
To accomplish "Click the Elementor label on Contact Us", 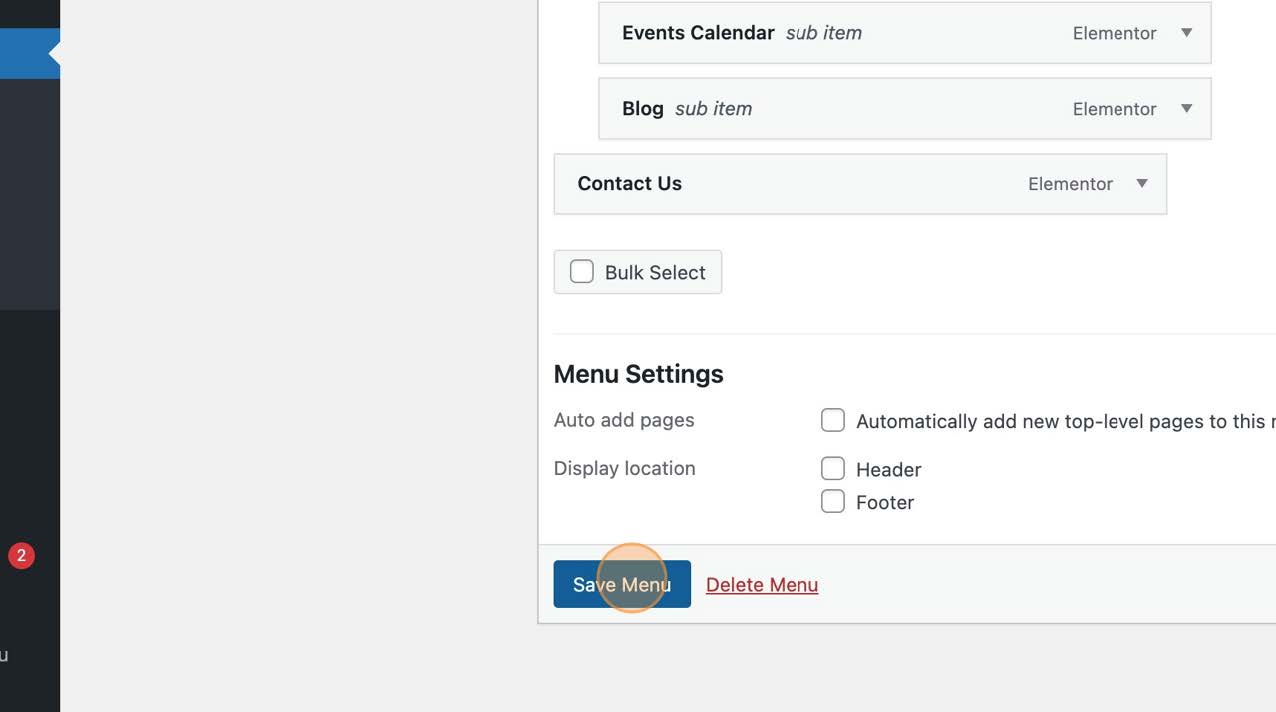I will pos(1070,184).
